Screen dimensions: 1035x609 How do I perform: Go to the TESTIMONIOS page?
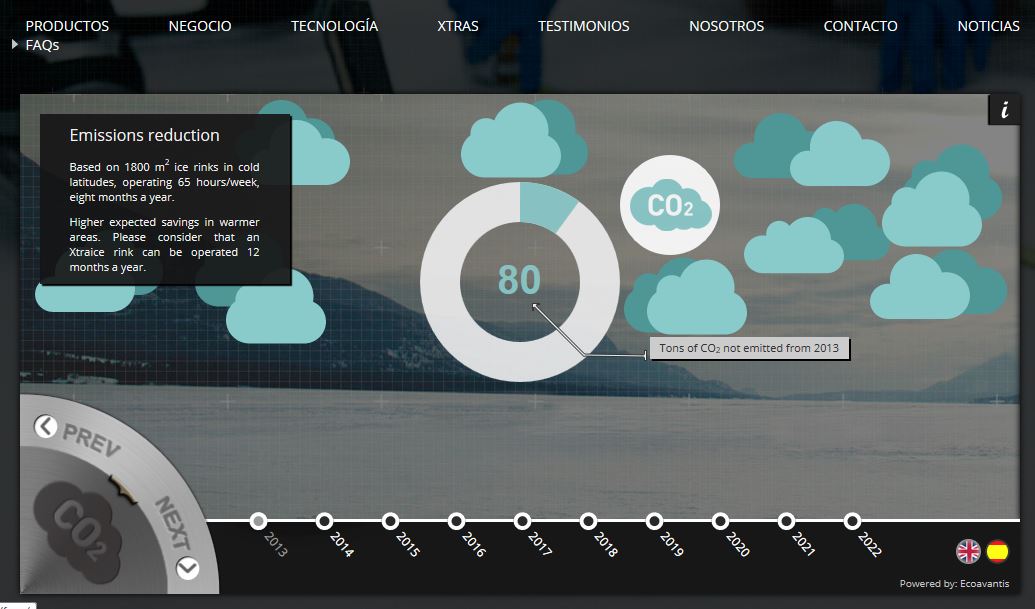583,26
